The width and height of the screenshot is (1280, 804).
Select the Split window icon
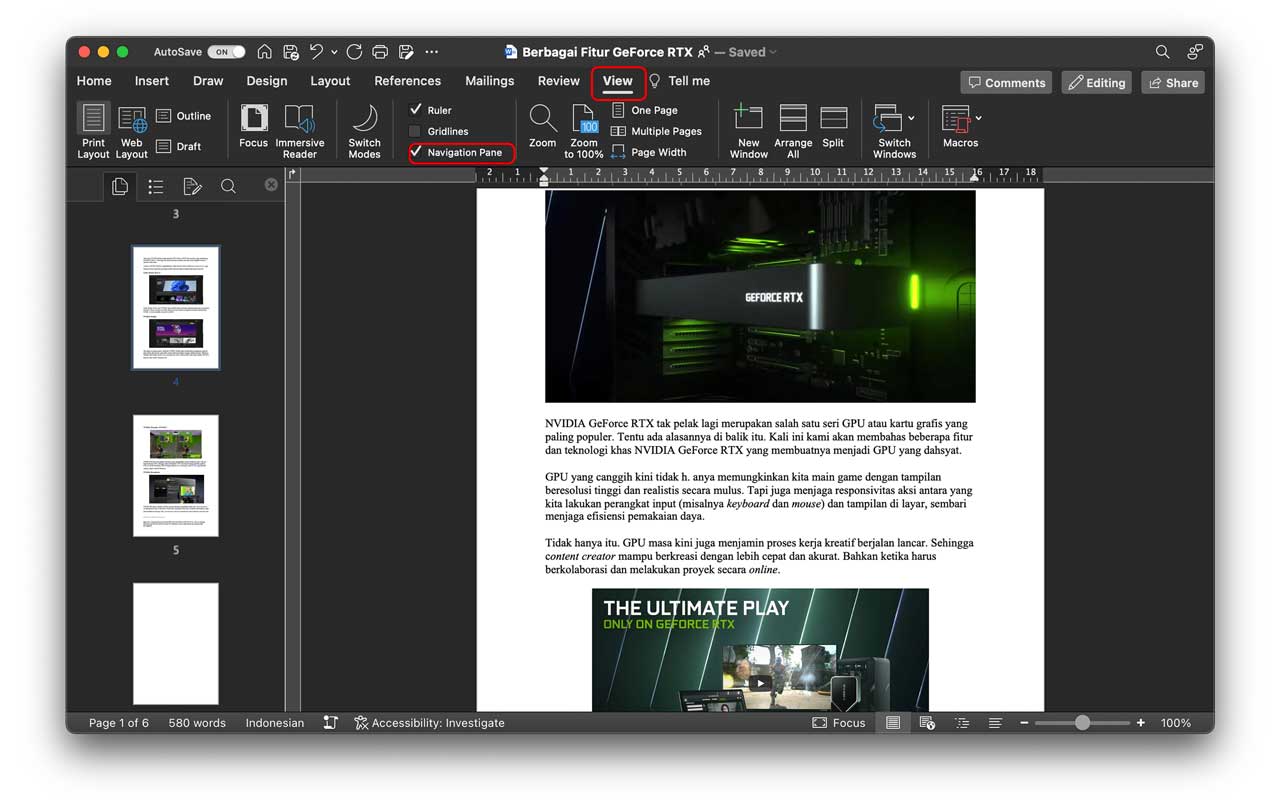pos(833,128)
